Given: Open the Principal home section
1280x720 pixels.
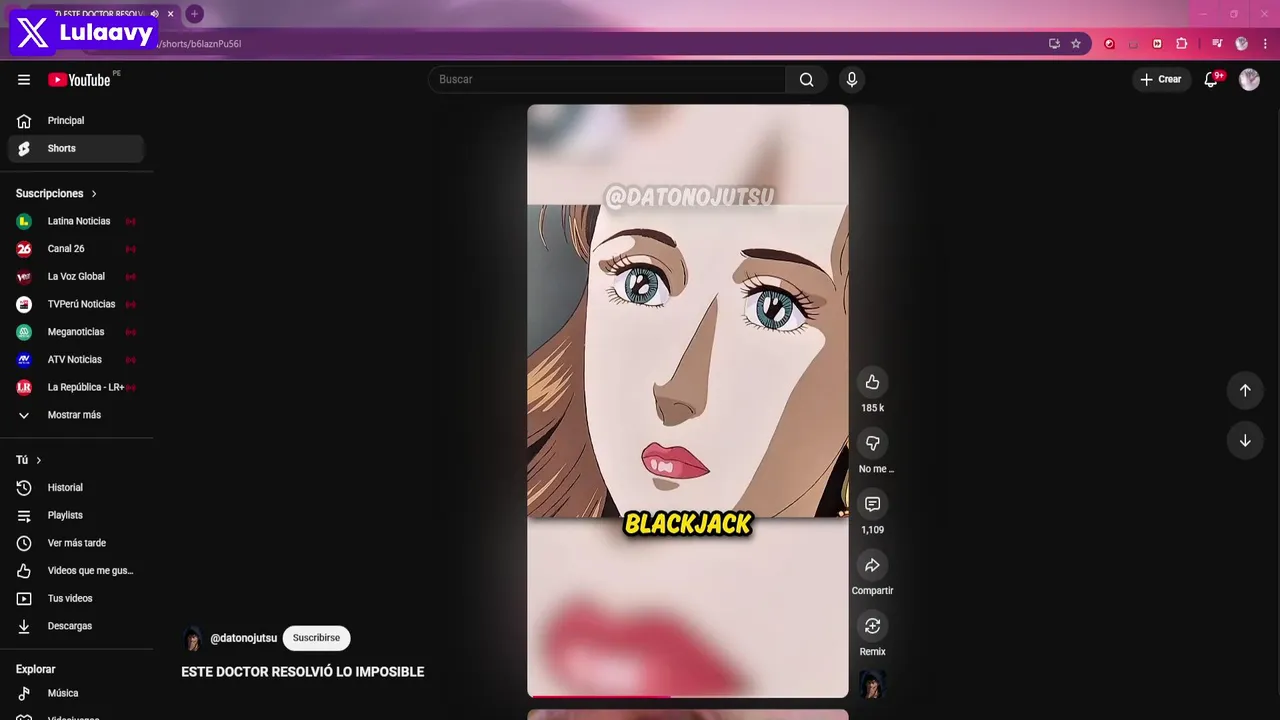Looking at the screenshot, I should point(76,121).
